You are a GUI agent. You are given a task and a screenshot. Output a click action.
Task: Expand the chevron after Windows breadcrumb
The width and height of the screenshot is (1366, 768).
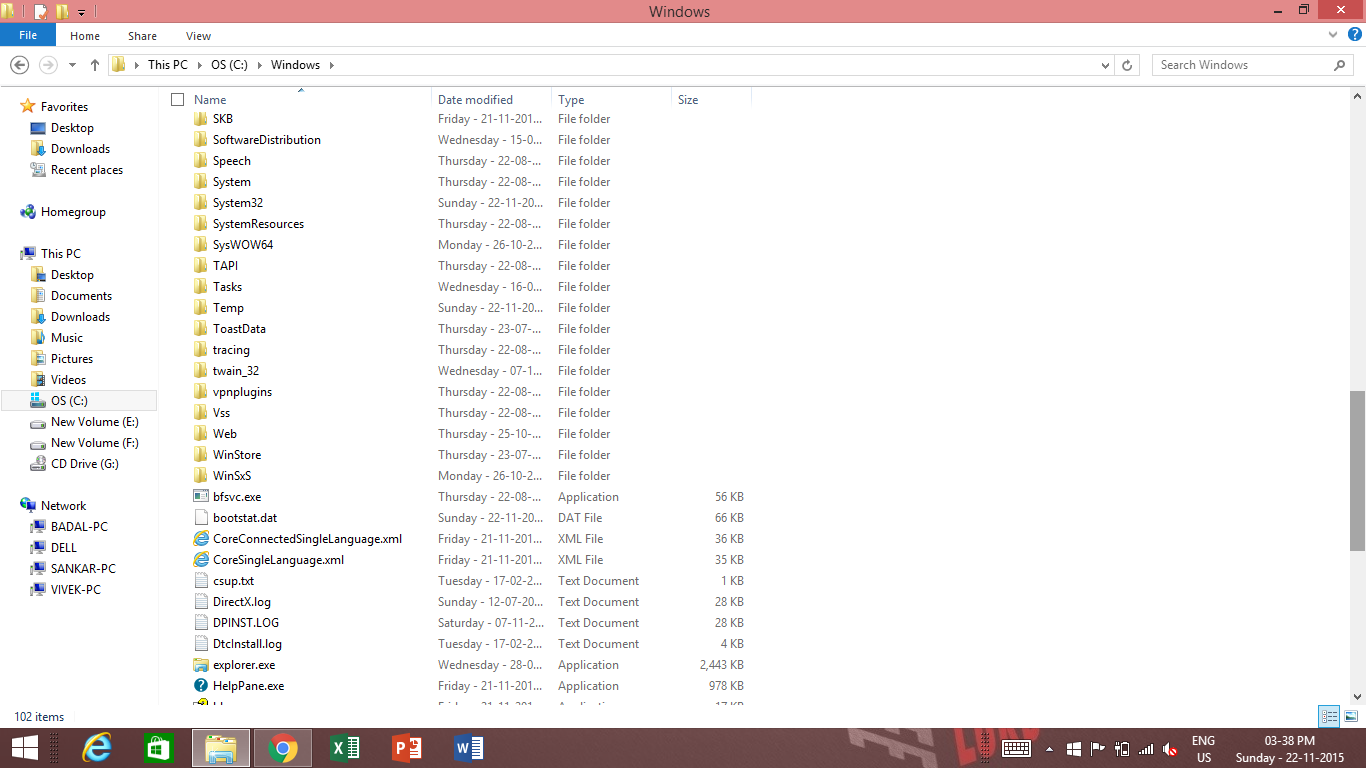pyautogui.click(x=331, y=65)
